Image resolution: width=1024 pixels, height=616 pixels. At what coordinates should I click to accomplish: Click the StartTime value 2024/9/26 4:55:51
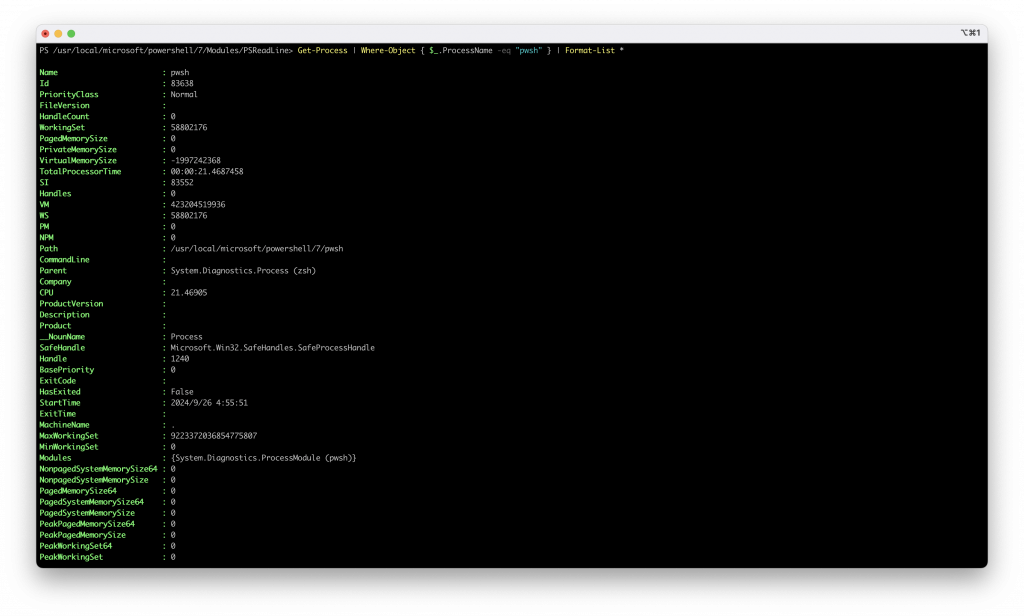[x=209, y=403]
